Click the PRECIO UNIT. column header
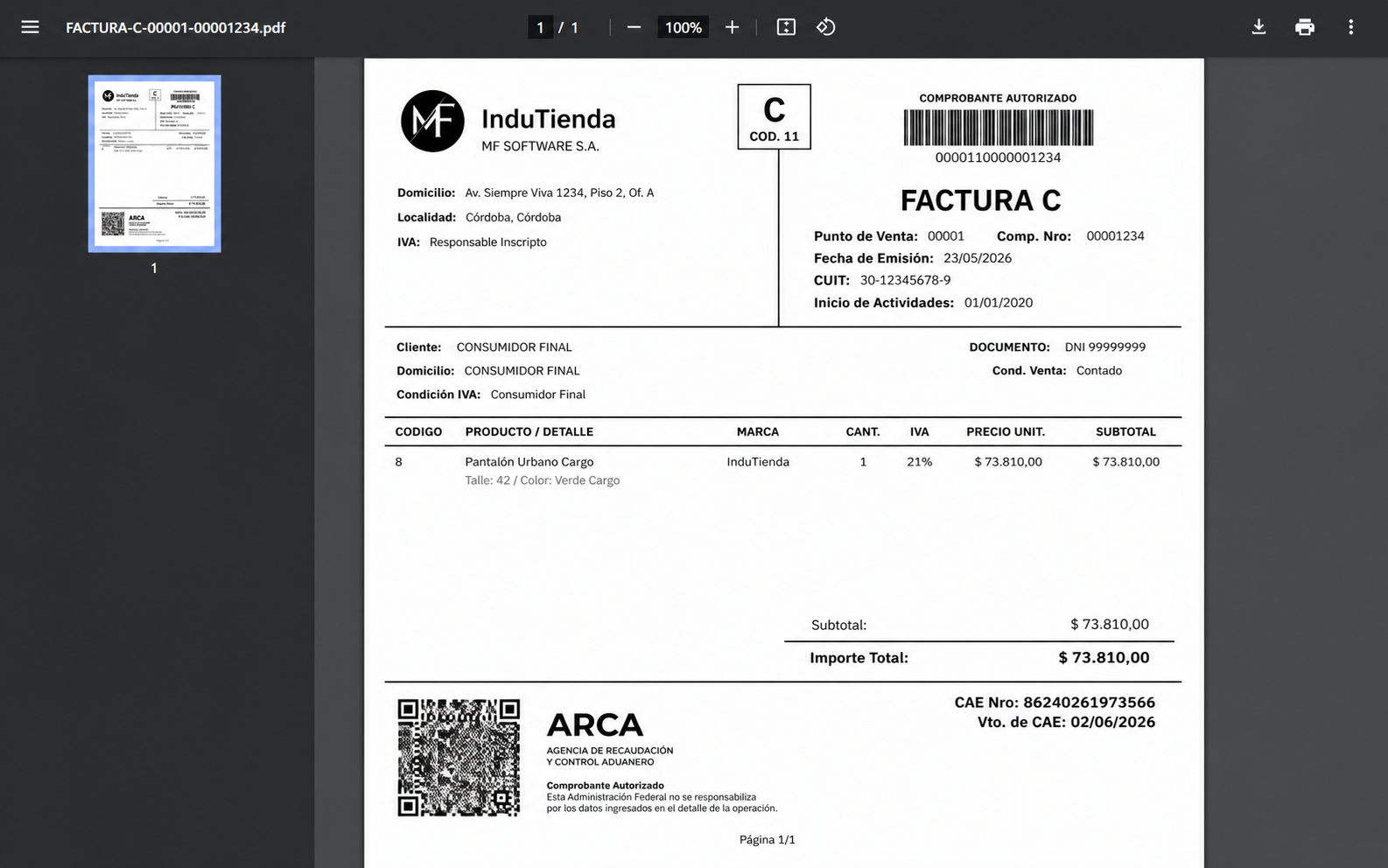The height and width of the screenshot is (868, 1388). coord(1006,431)
